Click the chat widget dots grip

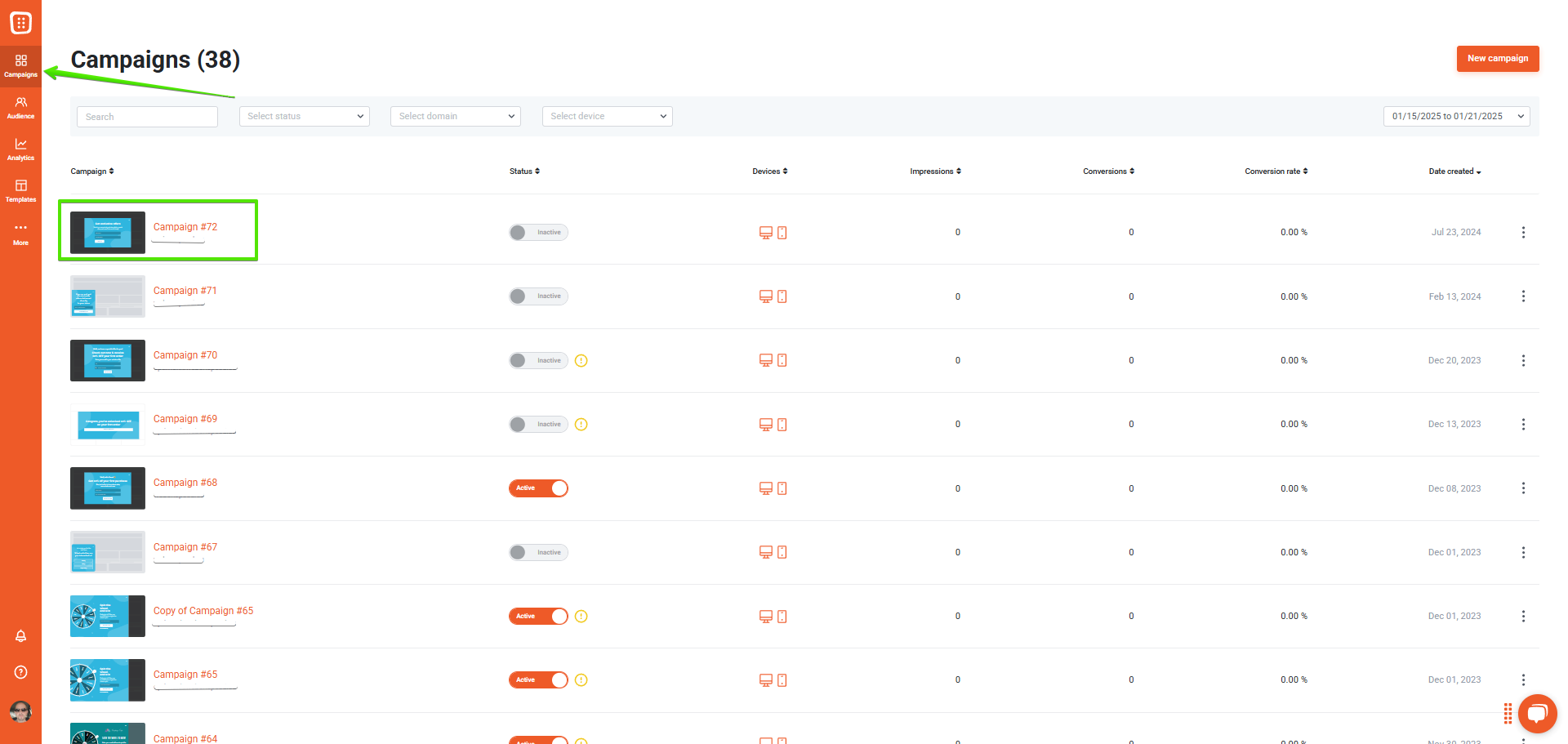(1508, 713)
